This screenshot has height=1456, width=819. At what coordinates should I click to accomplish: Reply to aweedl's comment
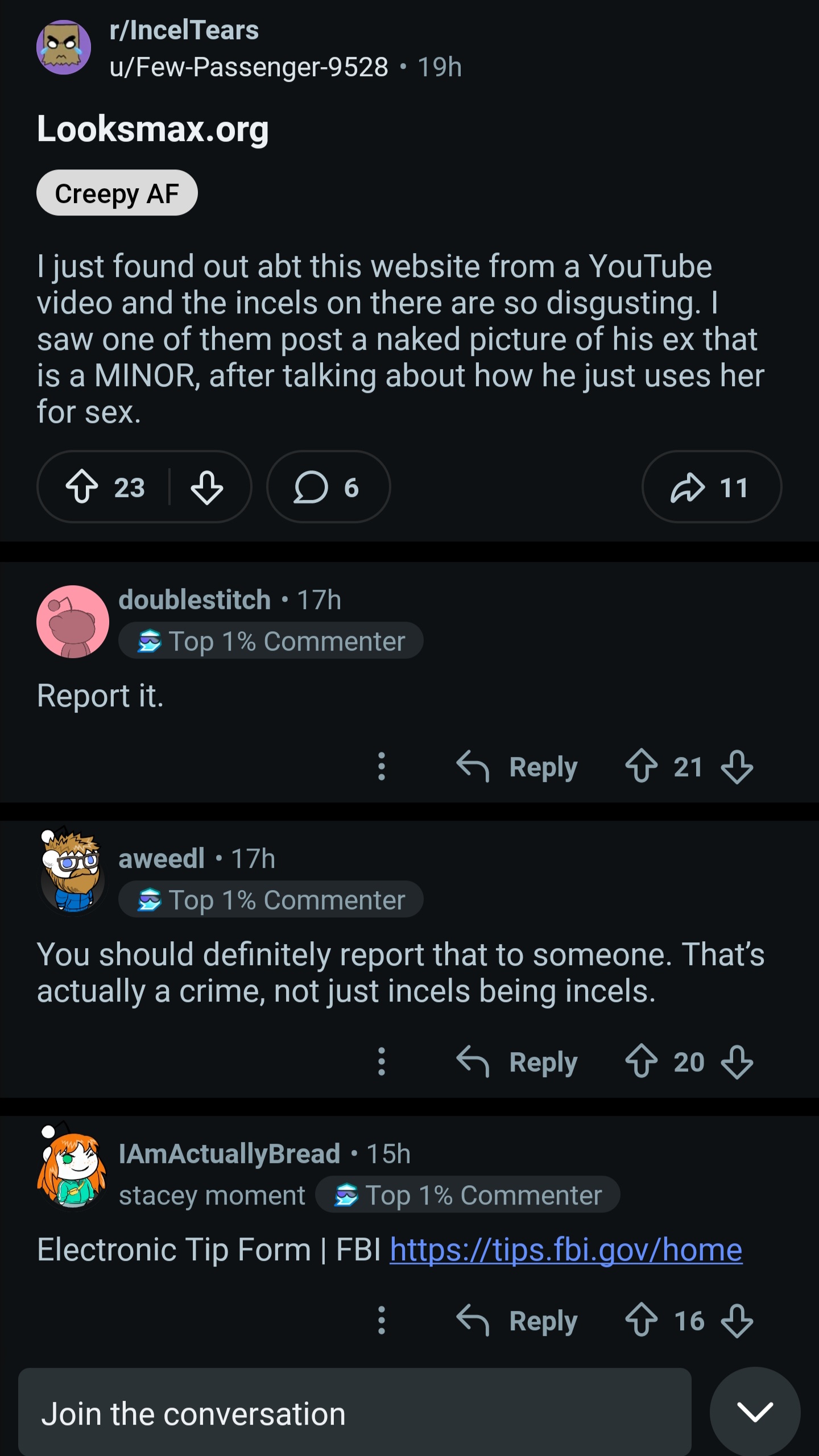coord(518,1061)
